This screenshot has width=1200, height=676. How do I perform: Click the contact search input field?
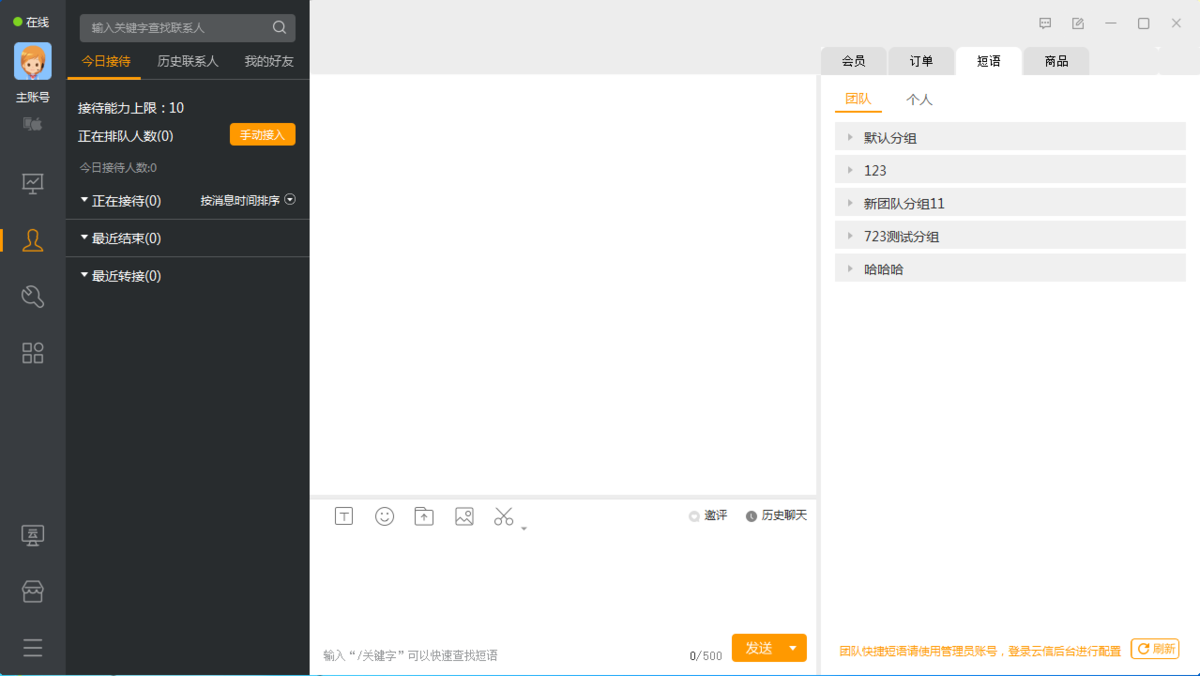point(178,28)
